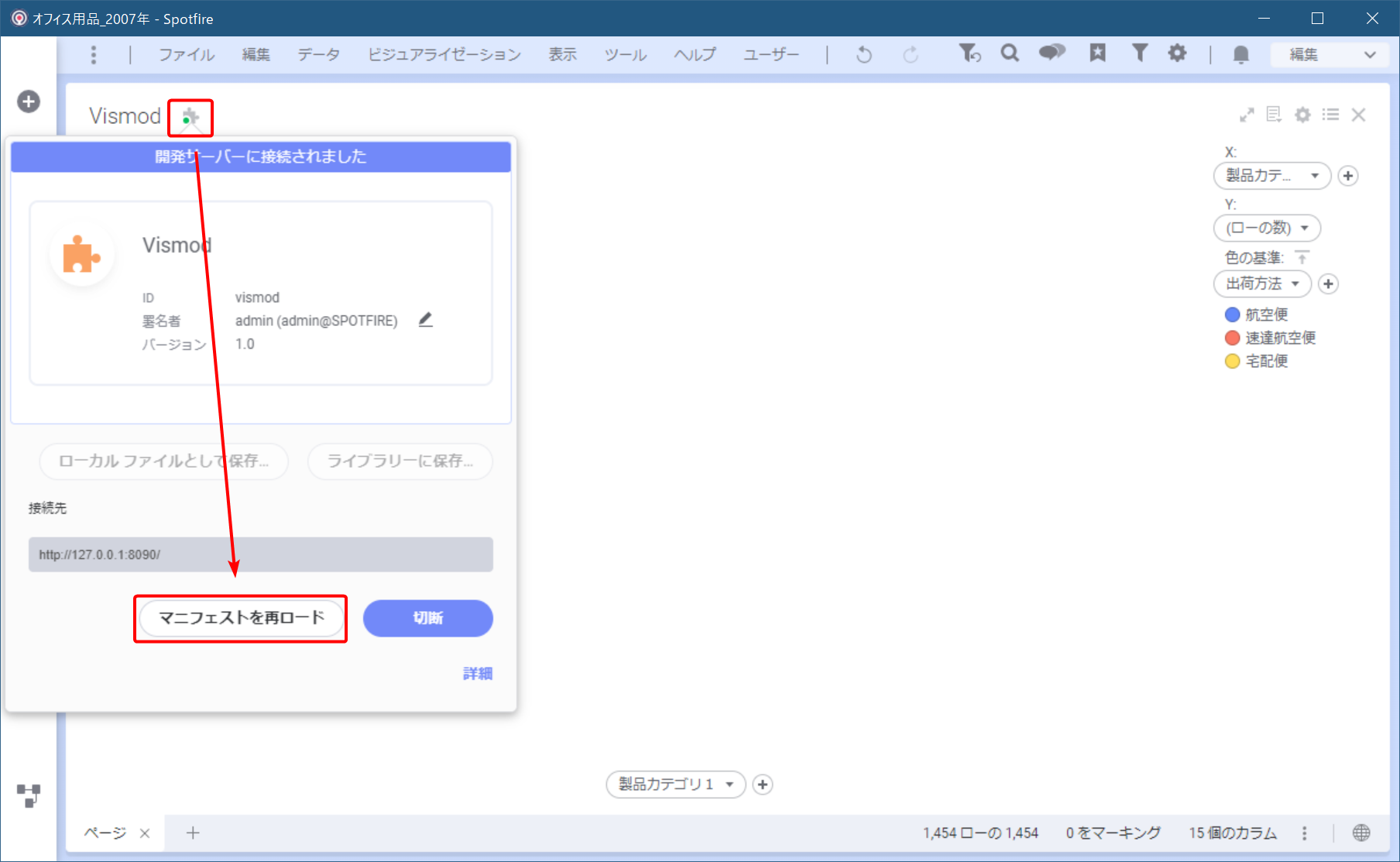Open the search magnifier tool

[x=1010, y=53]
